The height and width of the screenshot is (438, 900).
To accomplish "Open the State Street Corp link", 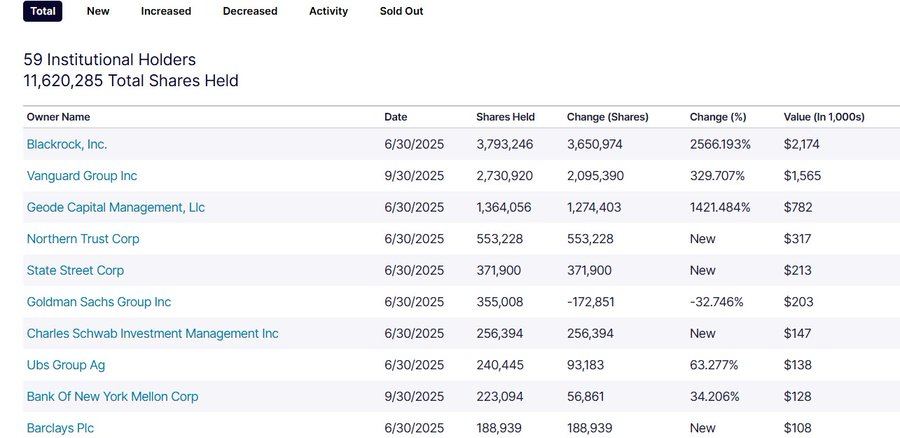I will pos(75,270).
